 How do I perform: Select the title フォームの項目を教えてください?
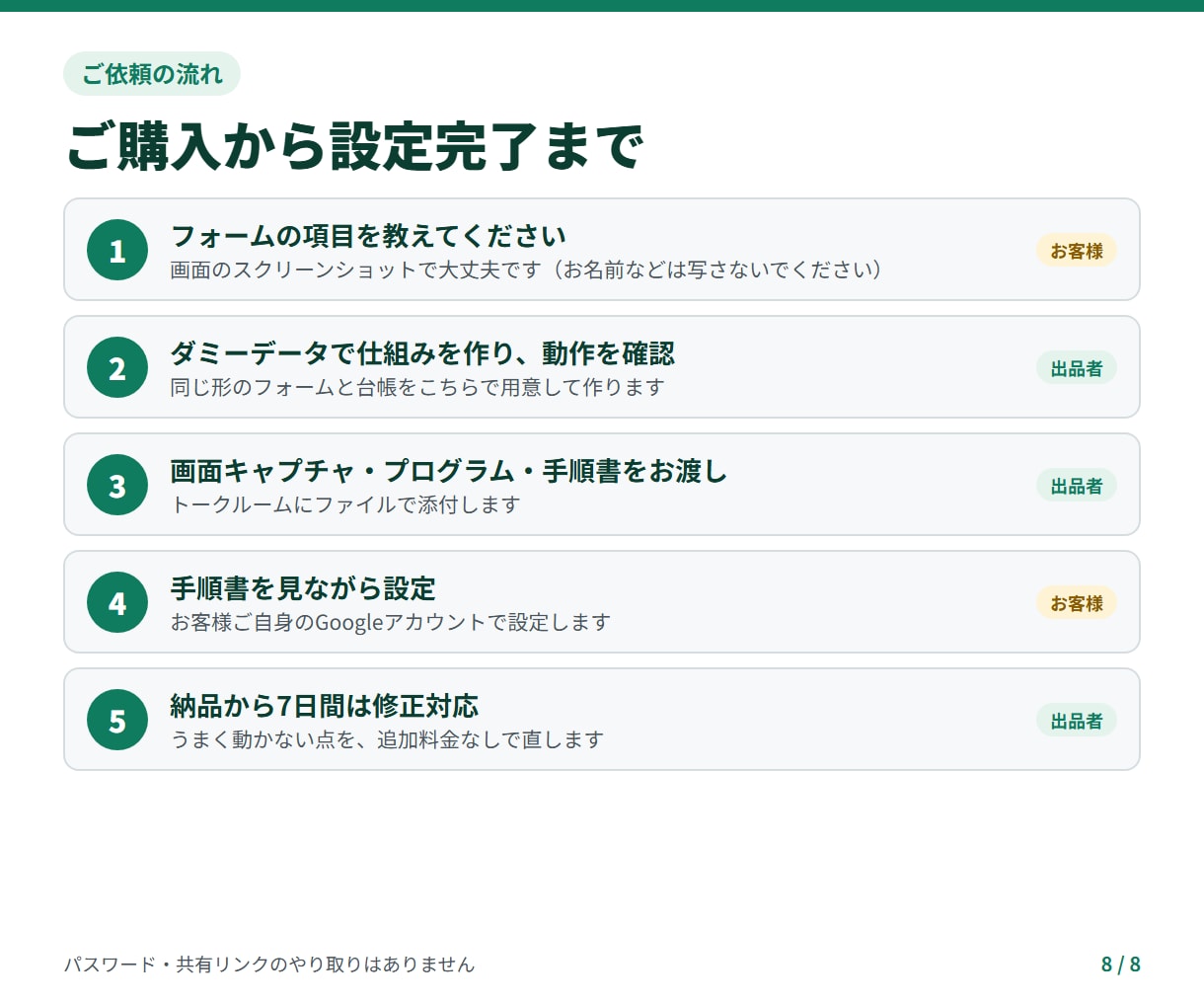coord(368,236)
